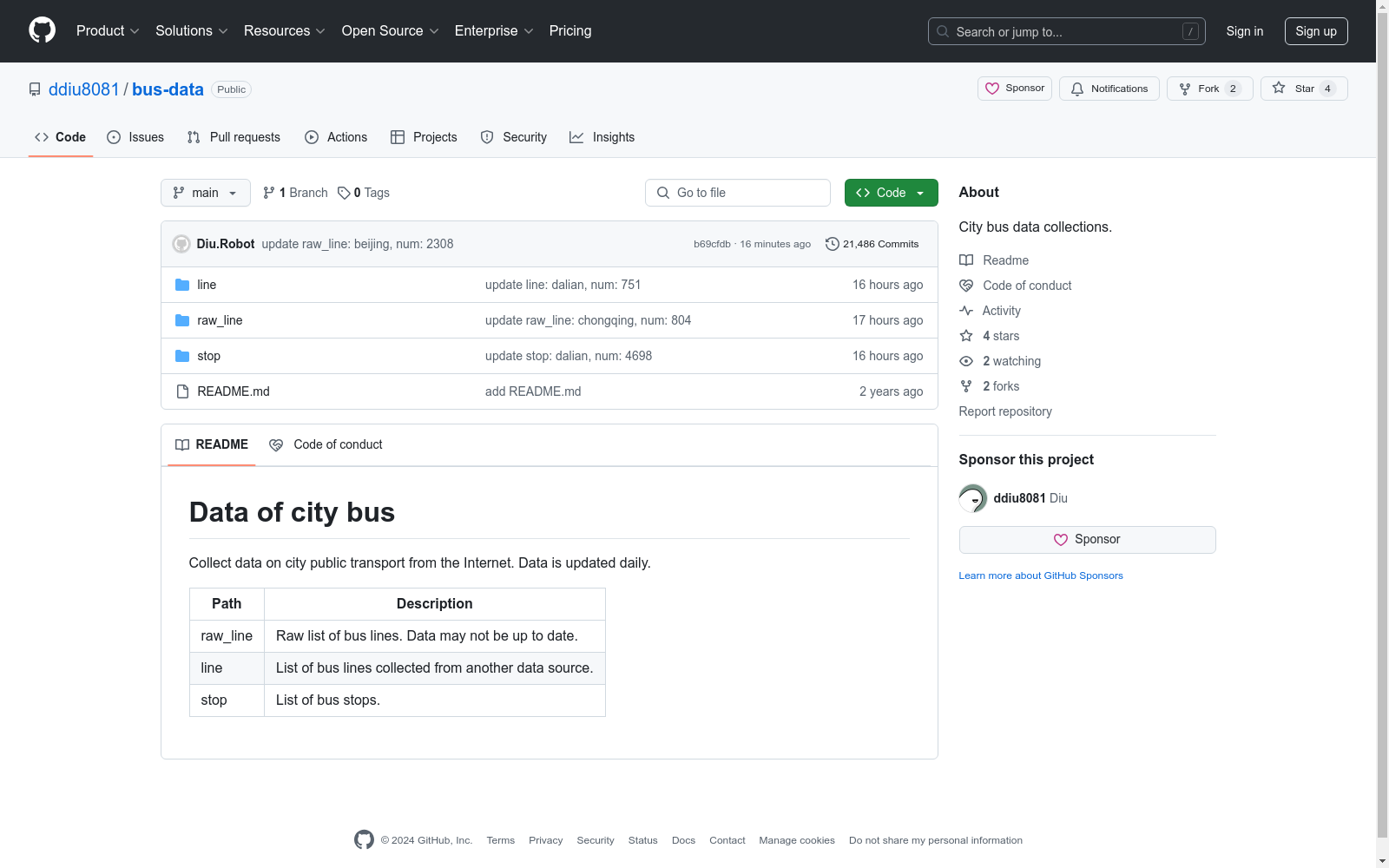Switch to the Issues tab

pyautogui.click(x=135, y=137)
